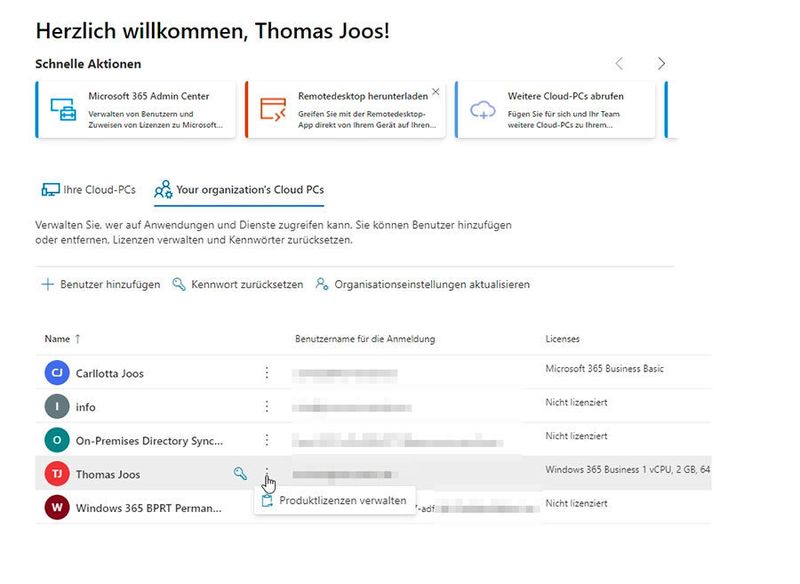Click the plus icon next to Benutzer hinzufügen
Viewport: 800px width, 584px height.
[x=47, y=284]
